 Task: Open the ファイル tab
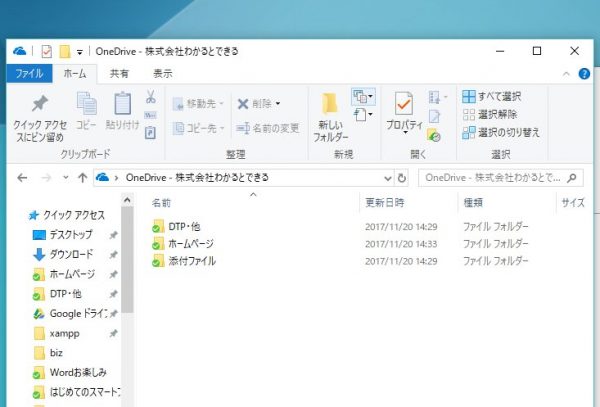(x=29, y=73)
